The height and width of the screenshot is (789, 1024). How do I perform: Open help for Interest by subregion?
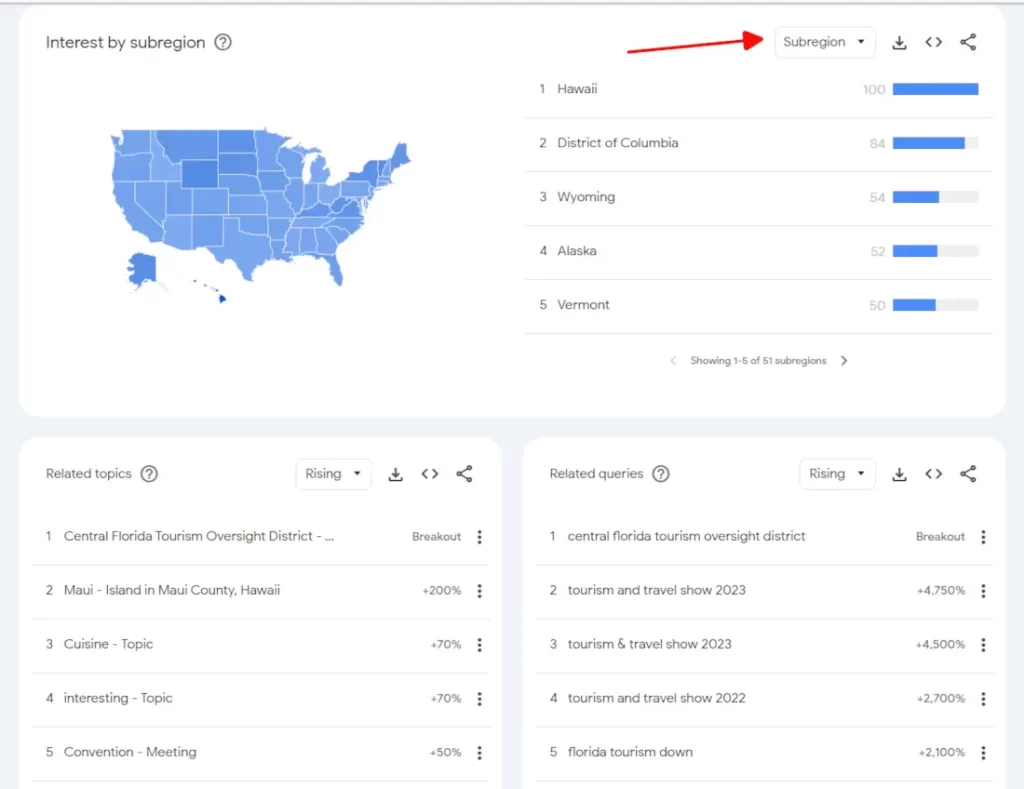click(x=223, y=42)
